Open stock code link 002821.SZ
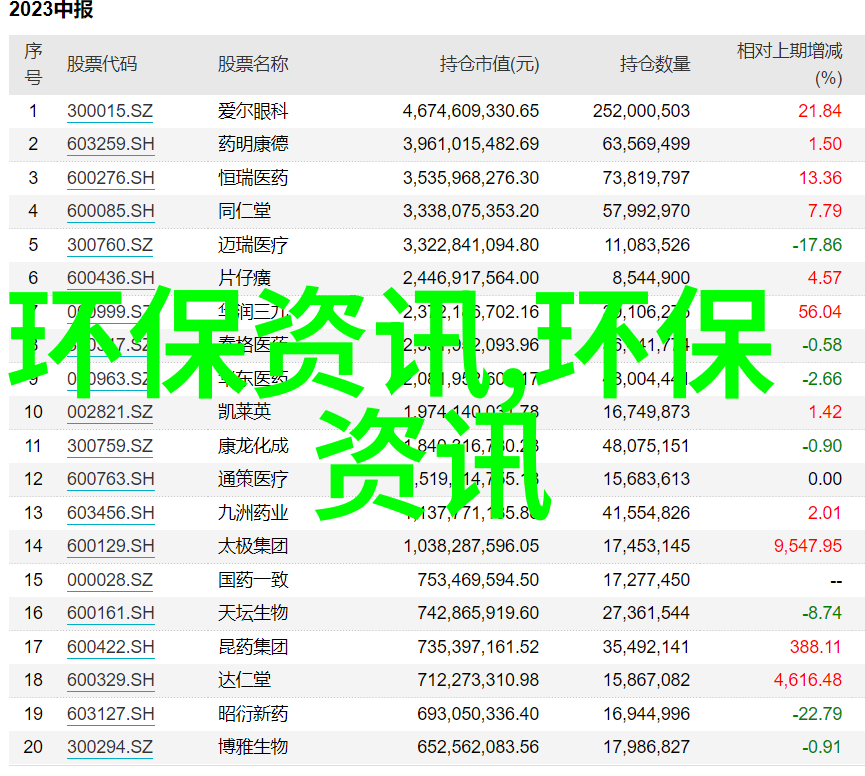 coord(110,412)
